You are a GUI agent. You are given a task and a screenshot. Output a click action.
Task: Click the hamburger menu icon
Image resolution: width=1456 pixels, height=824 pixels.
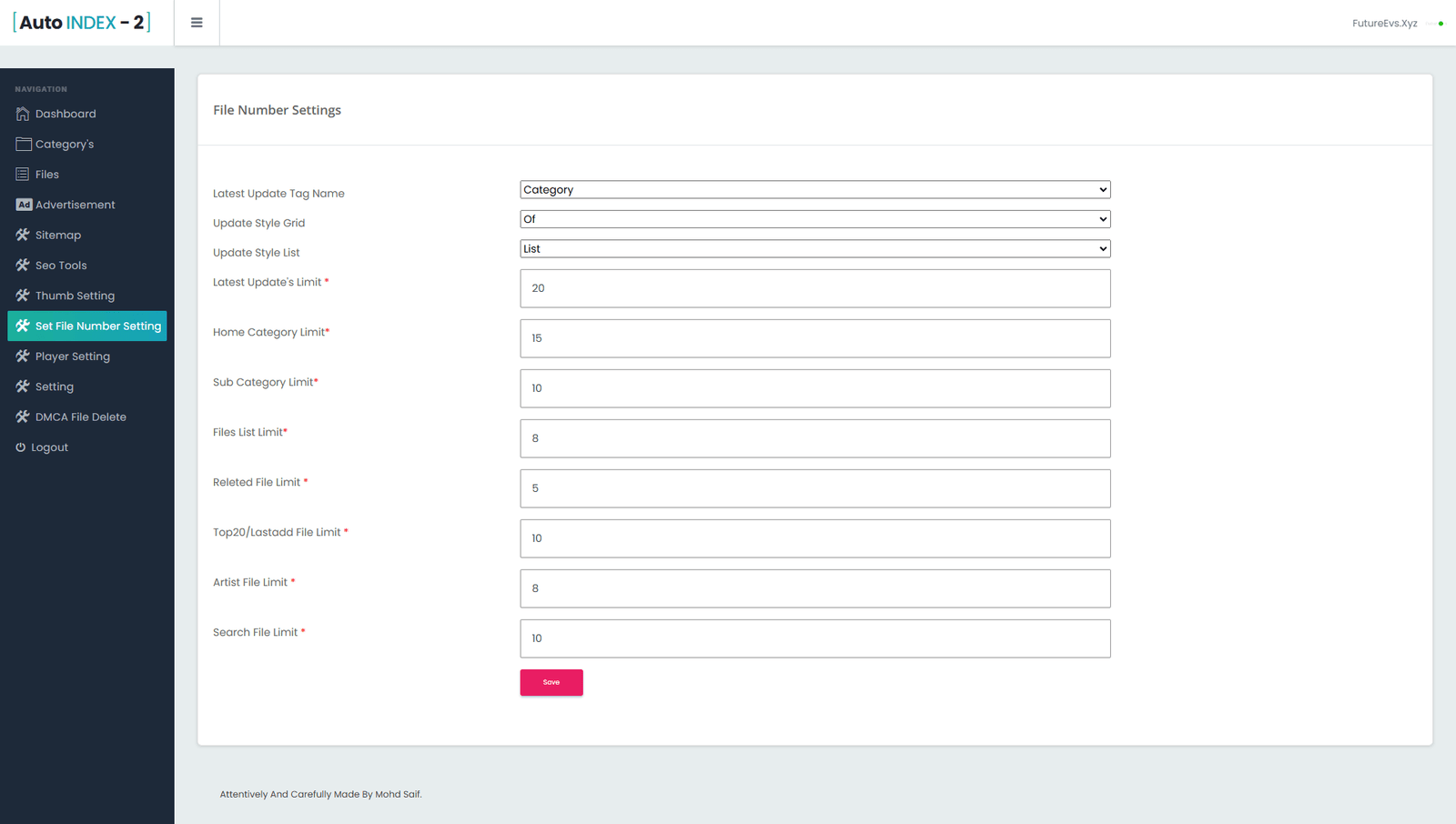pos(197,23)
